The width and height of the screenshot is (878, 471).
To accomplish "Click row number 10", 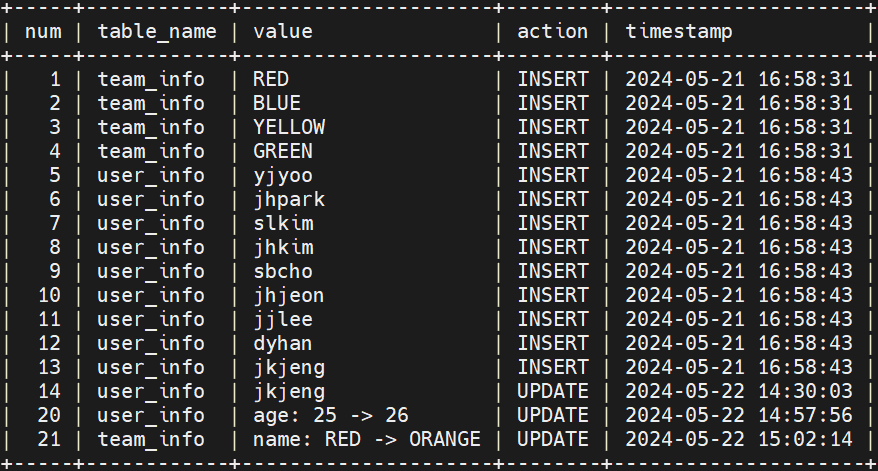I will pyautogui.click(x=49, y=296).
